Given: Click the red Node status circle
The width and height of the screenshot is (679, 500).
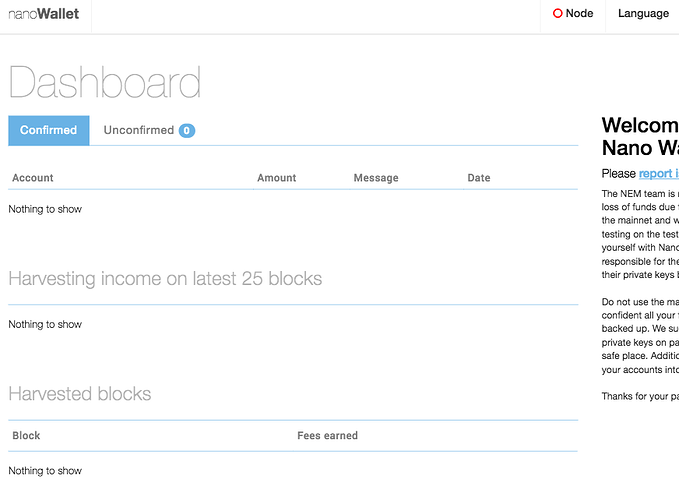Looking at the screenshot, I should click(x=557, y=13).
